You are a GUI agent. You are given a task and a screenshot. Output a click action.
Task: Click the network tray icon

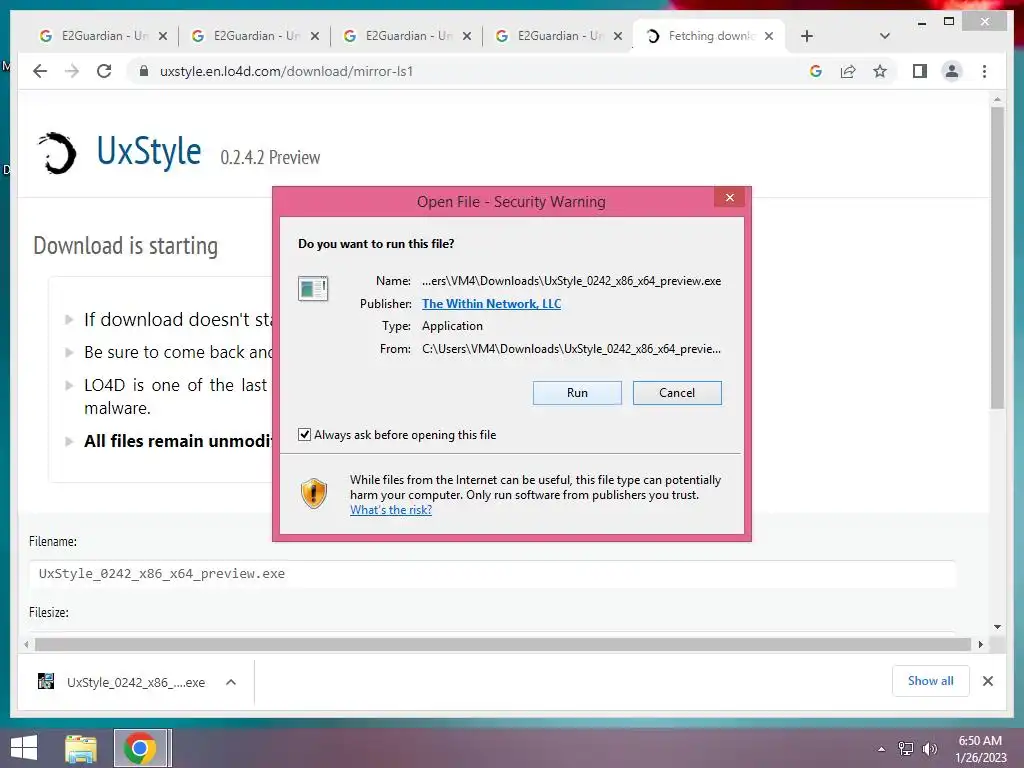[x=905, y=749]
